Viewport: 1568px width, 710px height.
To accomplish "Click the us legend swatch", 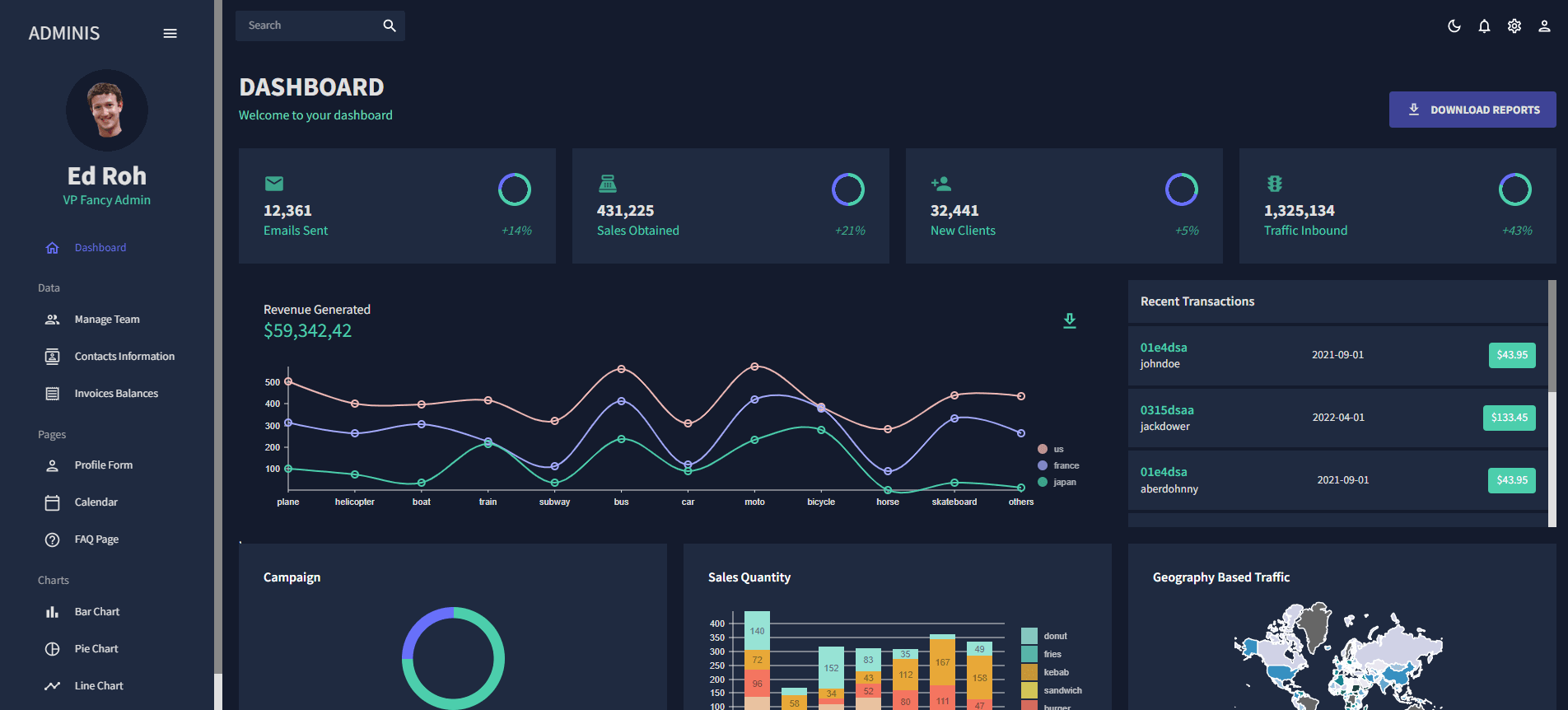I will tap(1043, 449).
